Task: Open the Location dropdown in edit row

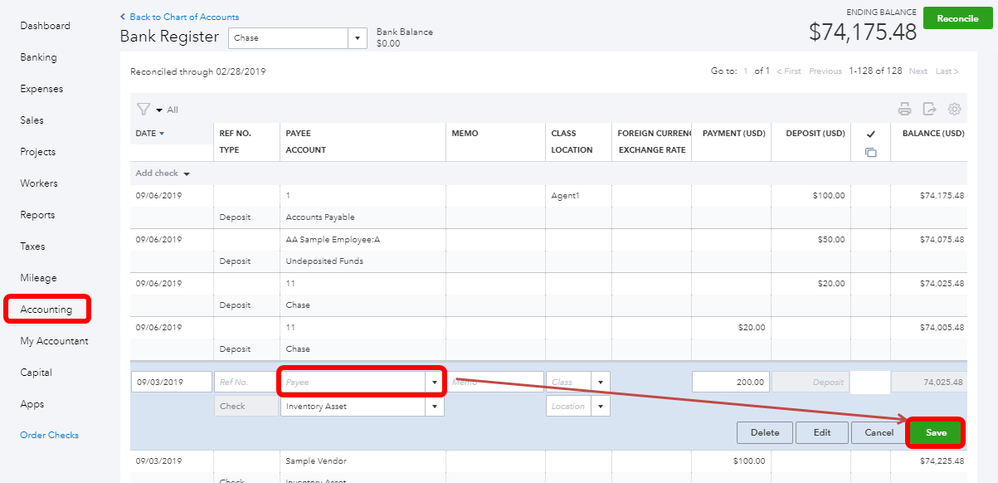Action: coord(600,407)
